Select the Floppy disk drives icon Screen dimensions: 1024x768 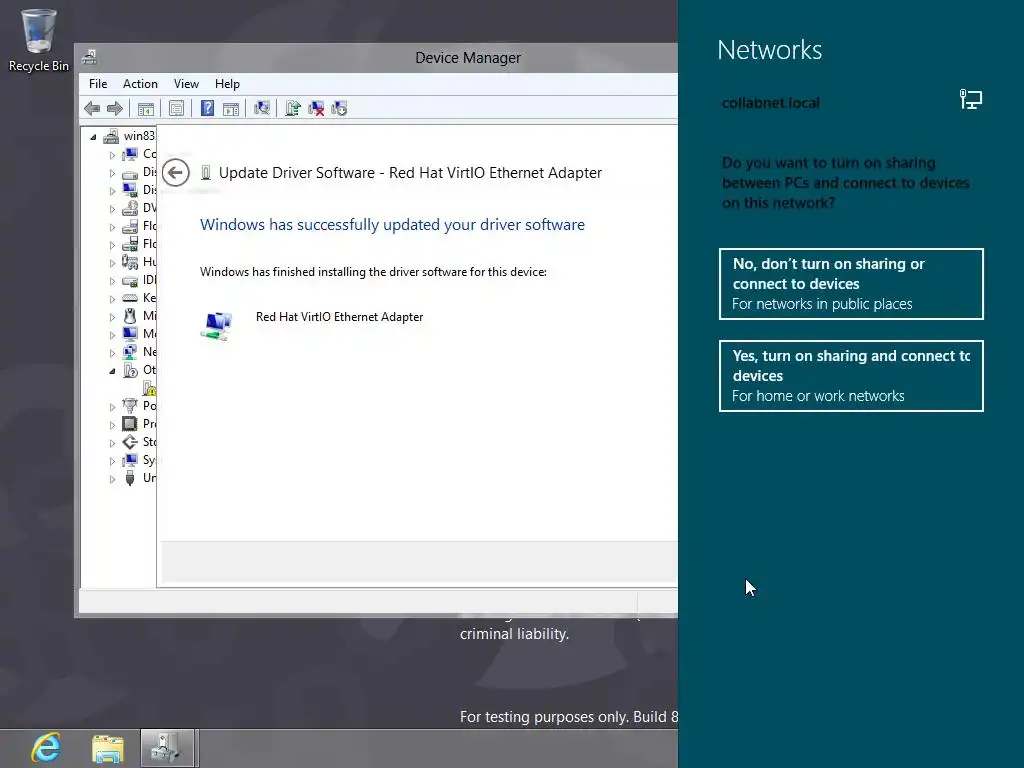pyautogui.click(x=130, y=226)
